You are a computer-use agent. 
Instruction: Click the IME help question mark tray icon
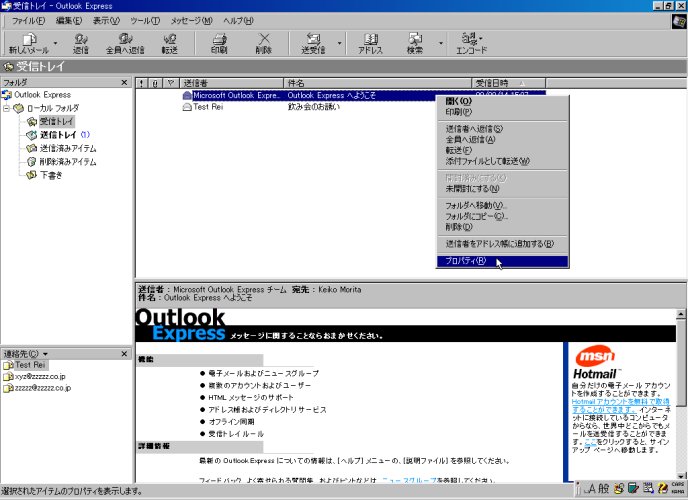tap(663, 488)
